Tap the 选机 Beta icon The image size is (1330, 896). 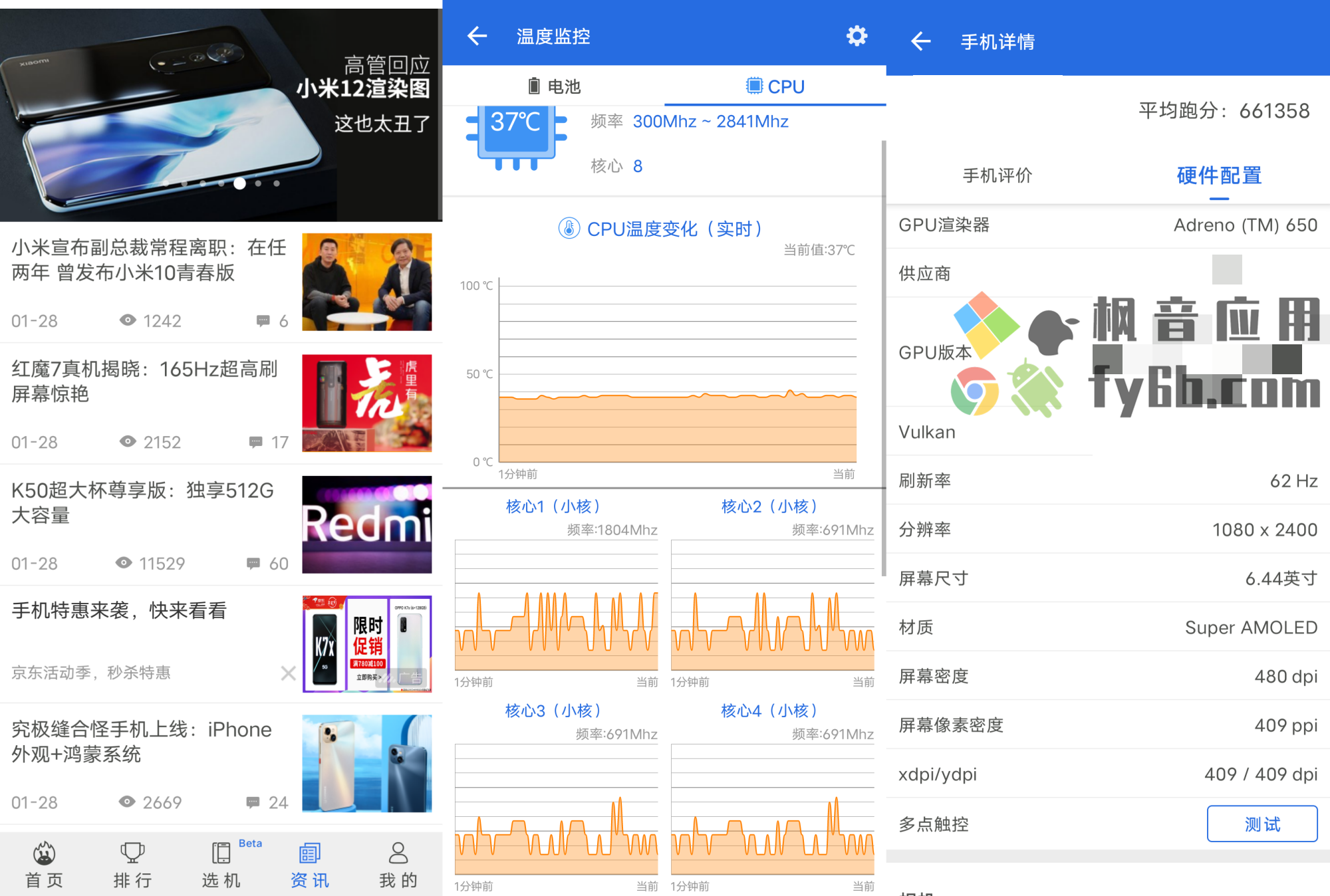(221, 853)
